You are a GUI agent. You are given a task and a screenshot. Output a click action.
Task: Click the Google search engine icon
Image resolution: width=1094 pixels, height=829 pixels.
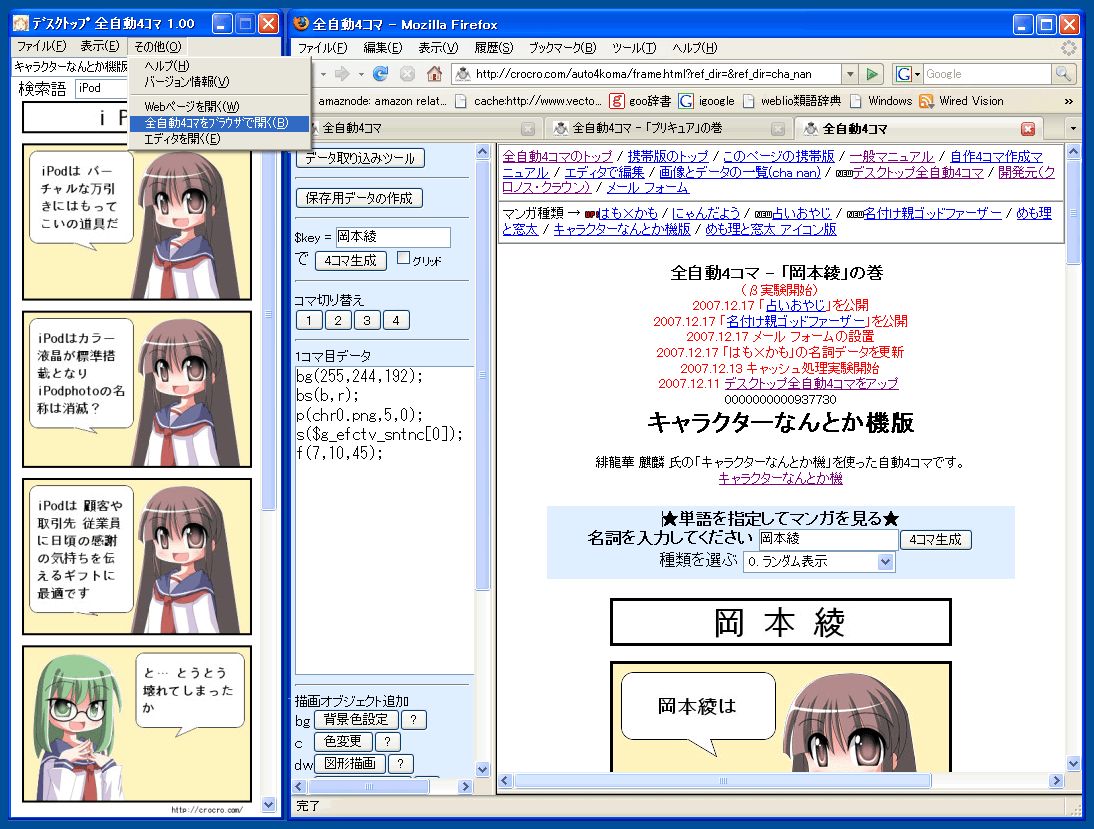pos(904,74)
